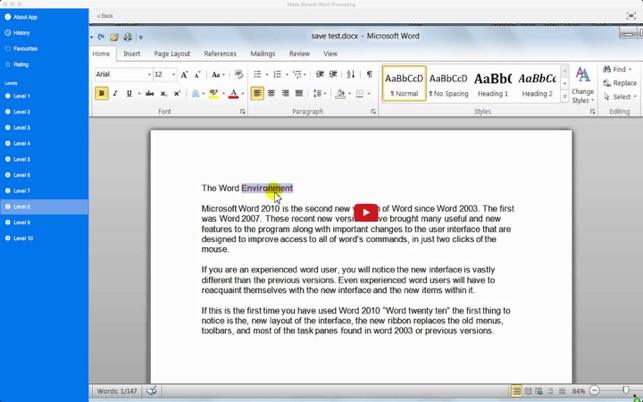Click the Clear Formatting icon
Viewport: 643px width, 402px height.
[x=239, y=74]
